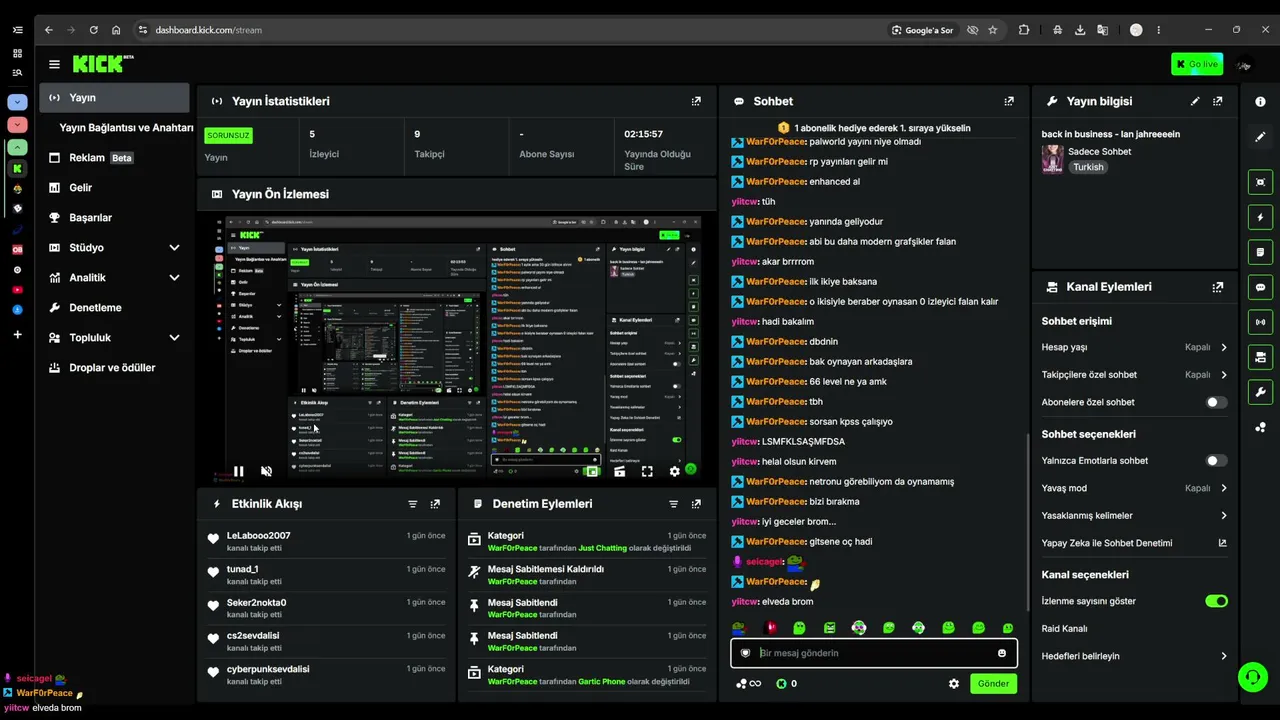Toggle the broadcast signal widget in the right rail
Viewport: 1280px width, 720px height.
(x=1260, y=322)
